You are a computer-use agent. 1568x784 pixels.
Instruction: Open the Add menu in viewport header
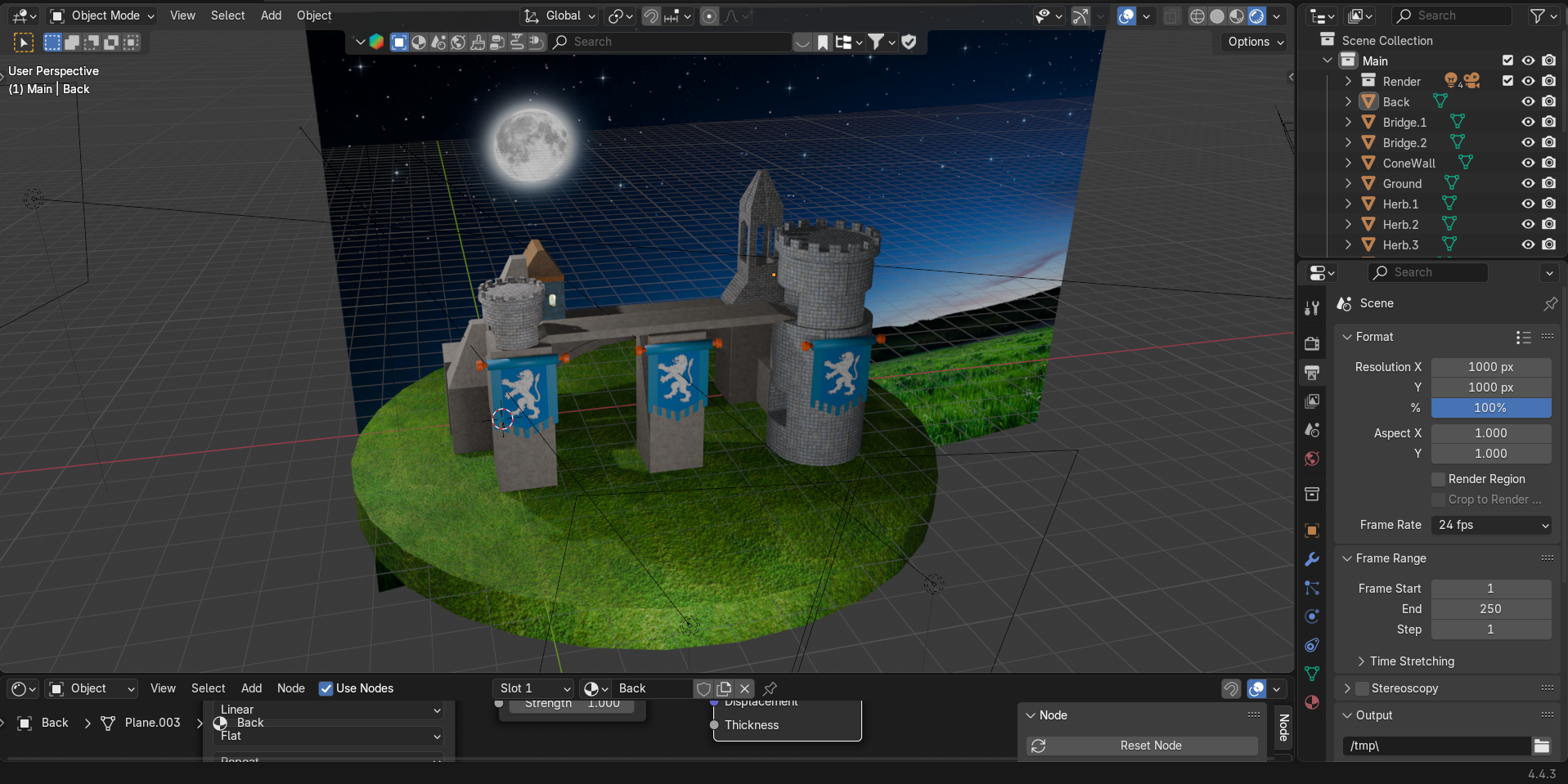click(x=271, y=16)
